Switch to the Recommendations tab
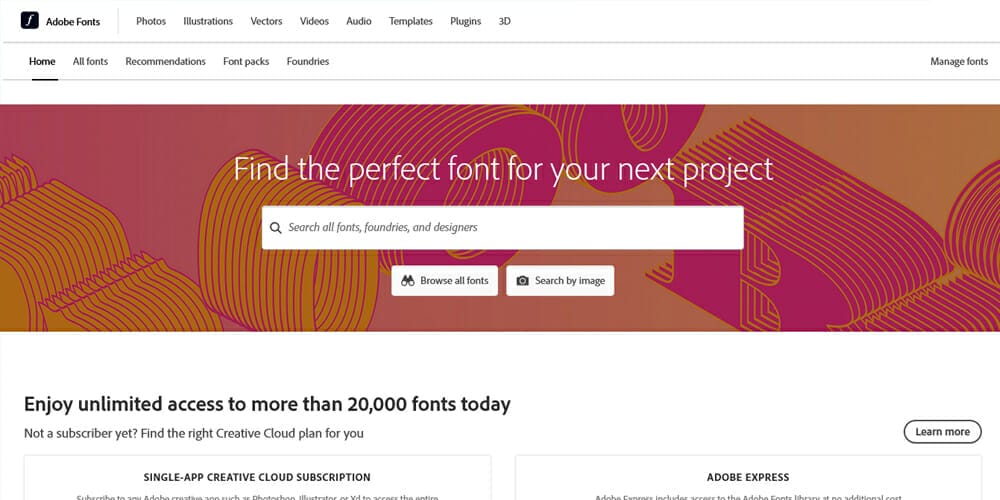 tap(165, 61)
